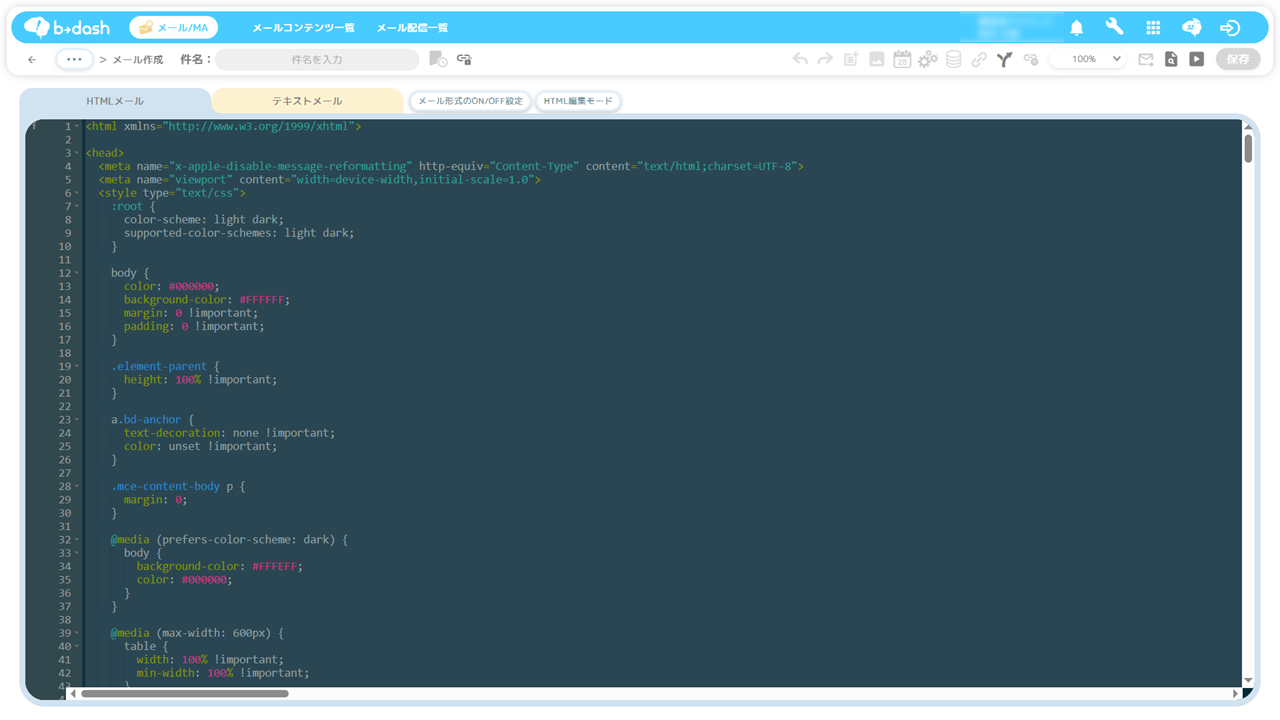Collapse max-width media query at line 39
This screenshot has height=720, width=1280.
pyautogui.click(x=77, y=633)
